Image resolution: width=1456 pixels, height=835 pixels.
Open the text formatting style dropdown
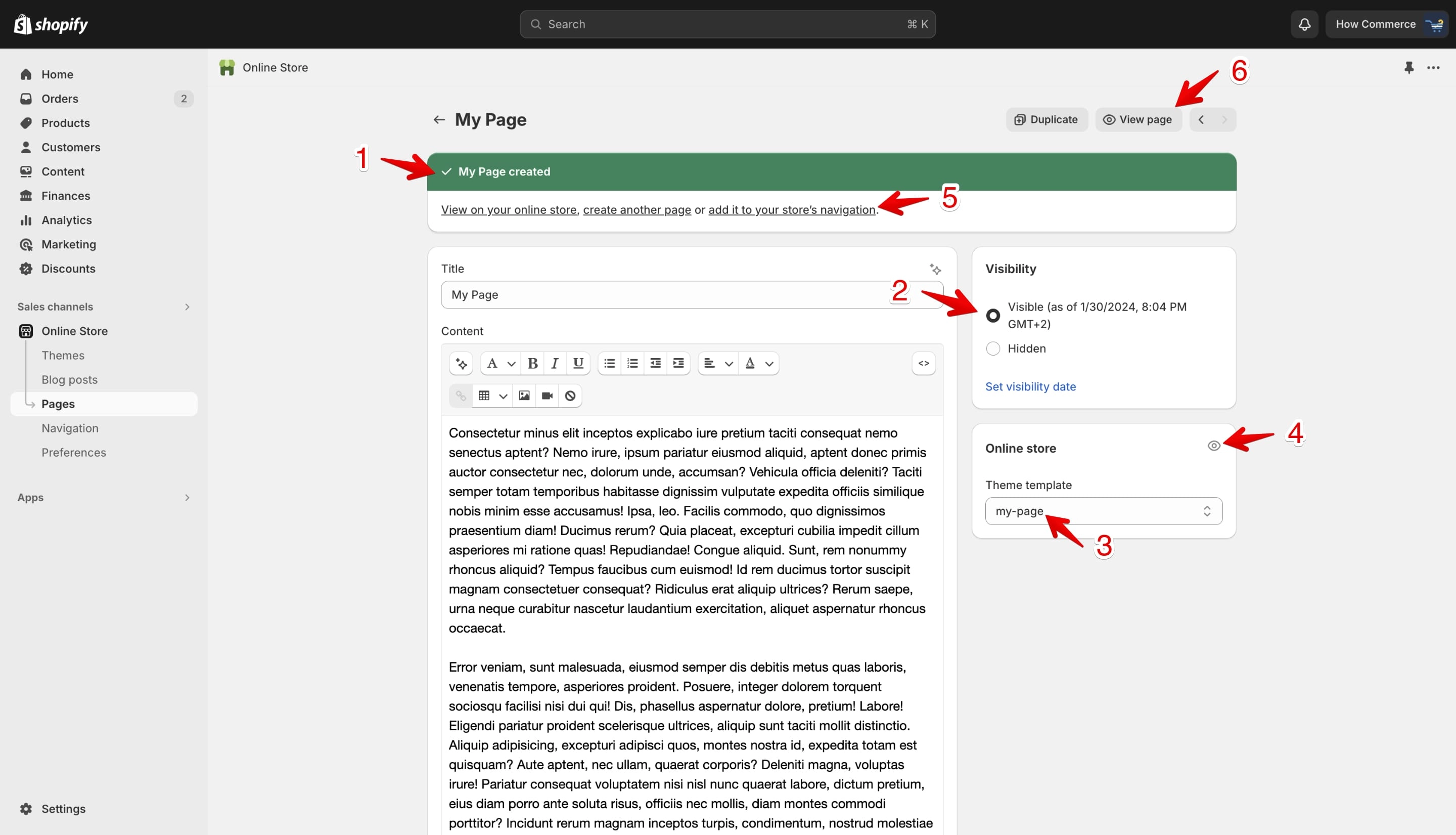[500, 364]
